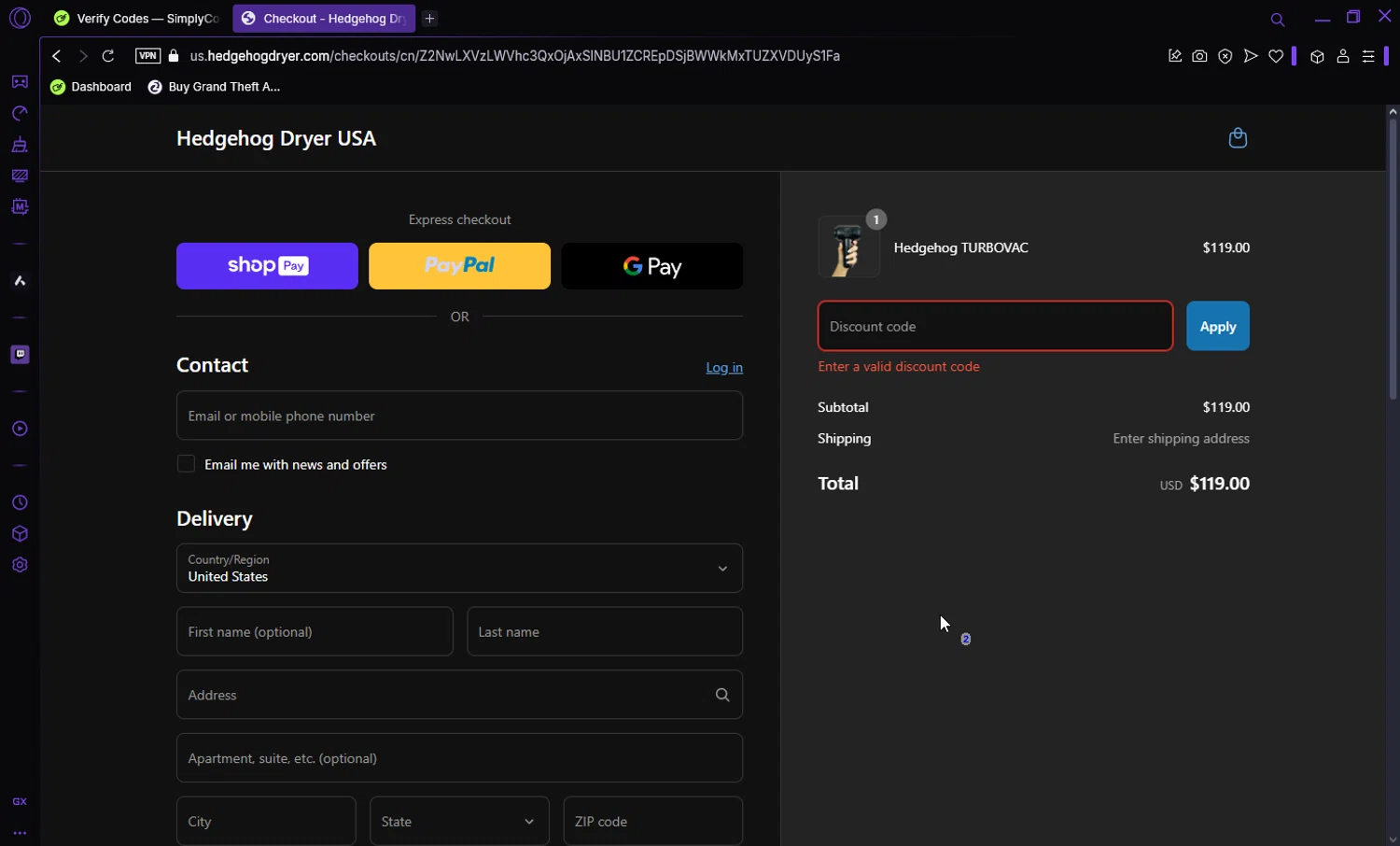Go forward in browser history
This screenshot has width=1400, height=846.
pos(83,56)
